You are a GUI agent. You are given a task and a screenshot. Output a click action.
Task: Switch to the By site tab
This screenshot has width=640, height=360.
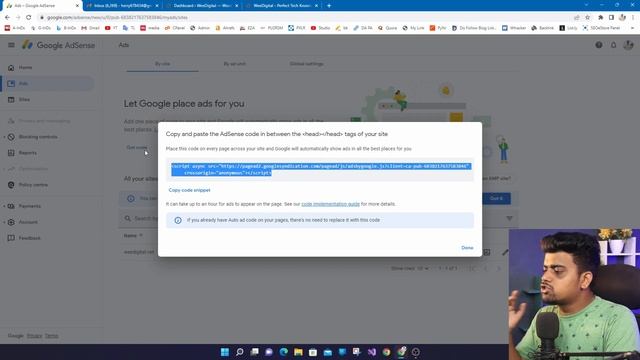(x=162, y=64)
